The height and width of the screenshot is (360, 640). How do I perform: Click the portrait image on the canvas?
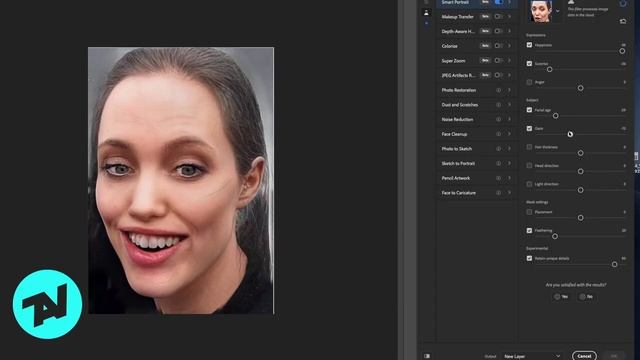(181, 180)
